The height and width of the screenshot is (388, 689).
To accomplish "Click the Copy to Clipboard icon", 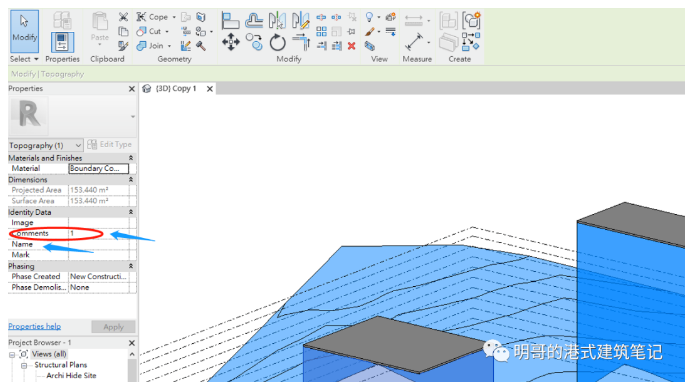I will 123,32.
